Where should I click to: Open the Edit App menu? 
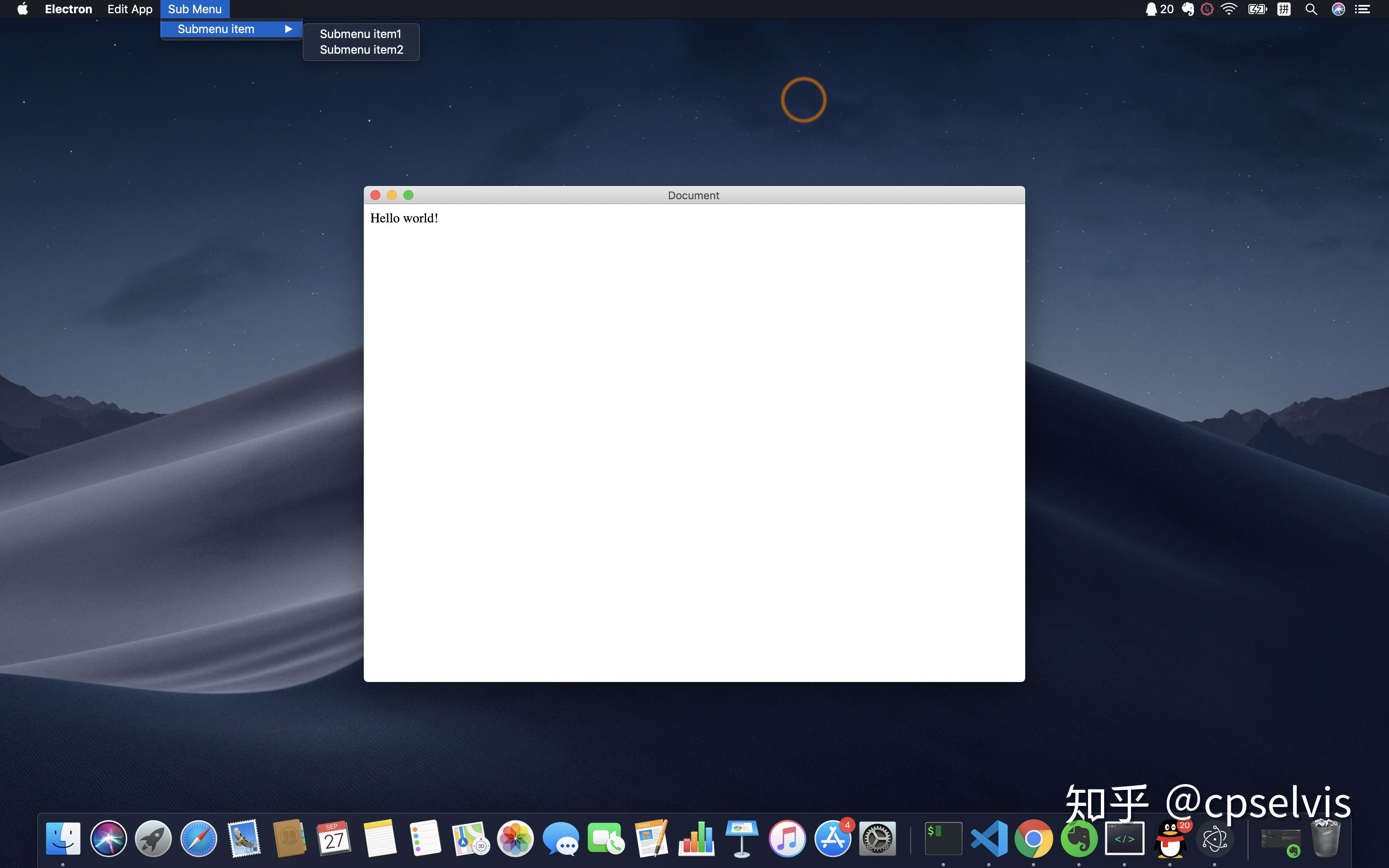click(x=130, y=9)
